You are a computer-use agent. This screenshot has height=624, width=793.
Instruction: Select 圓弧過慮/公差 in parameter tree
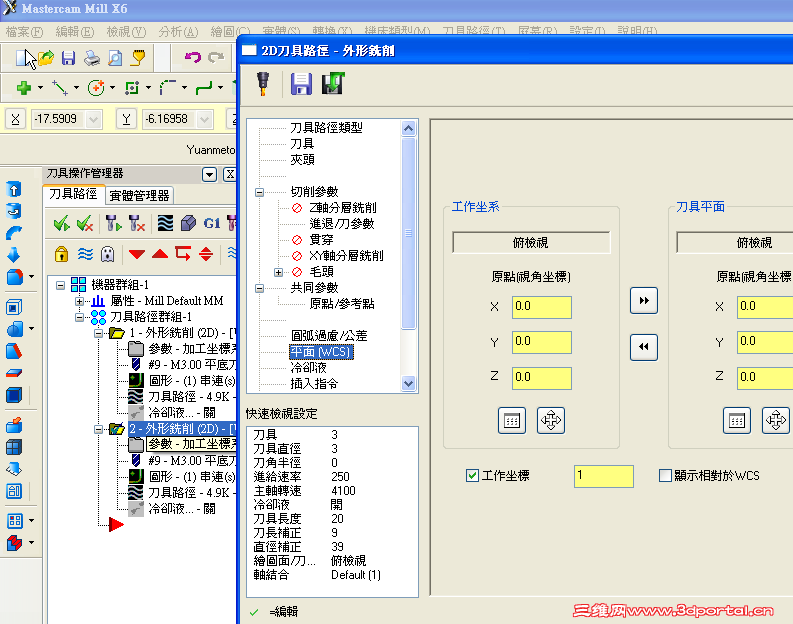point(329,336)
